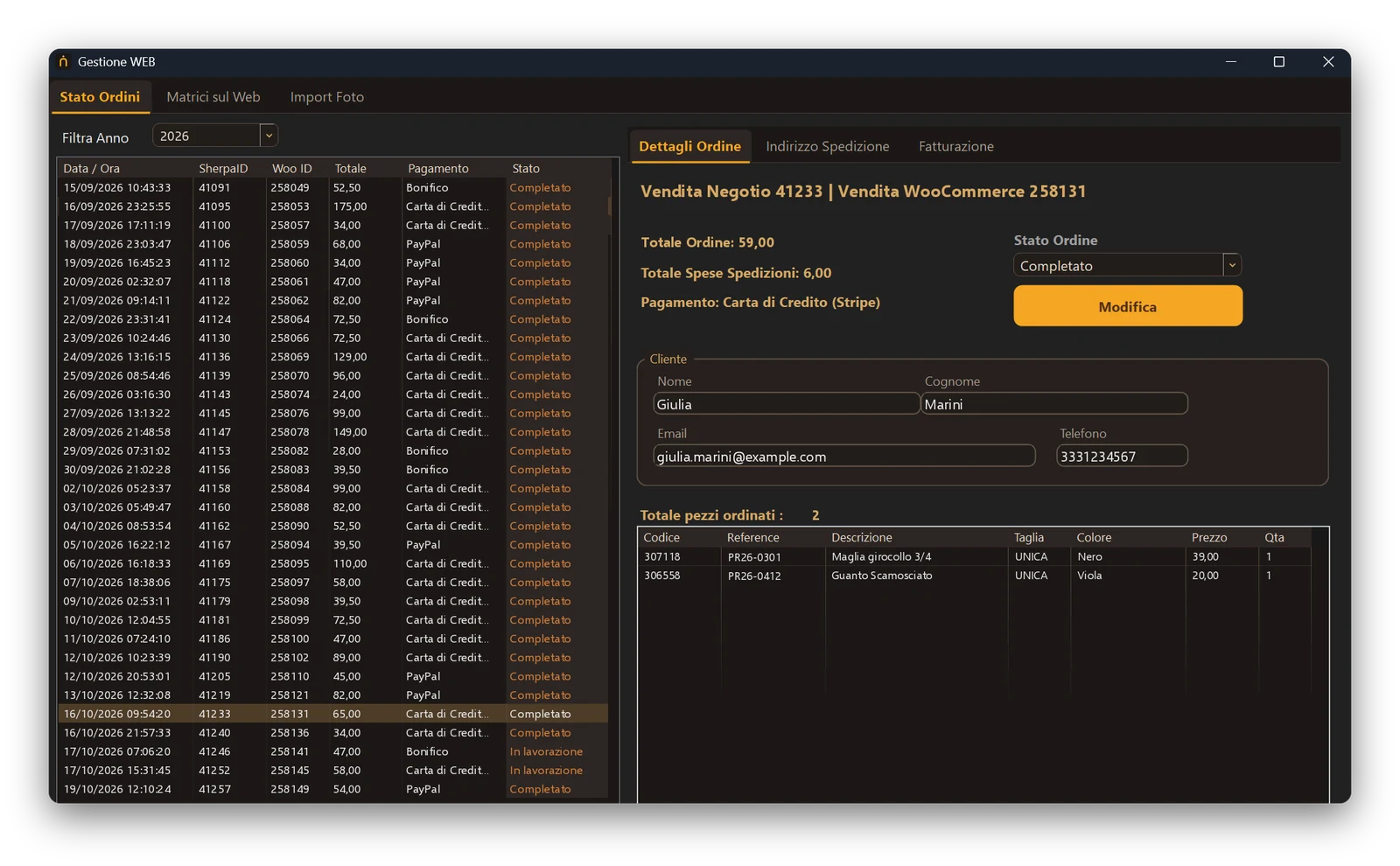Click the Codice column header in items table

tap(680, 537)
